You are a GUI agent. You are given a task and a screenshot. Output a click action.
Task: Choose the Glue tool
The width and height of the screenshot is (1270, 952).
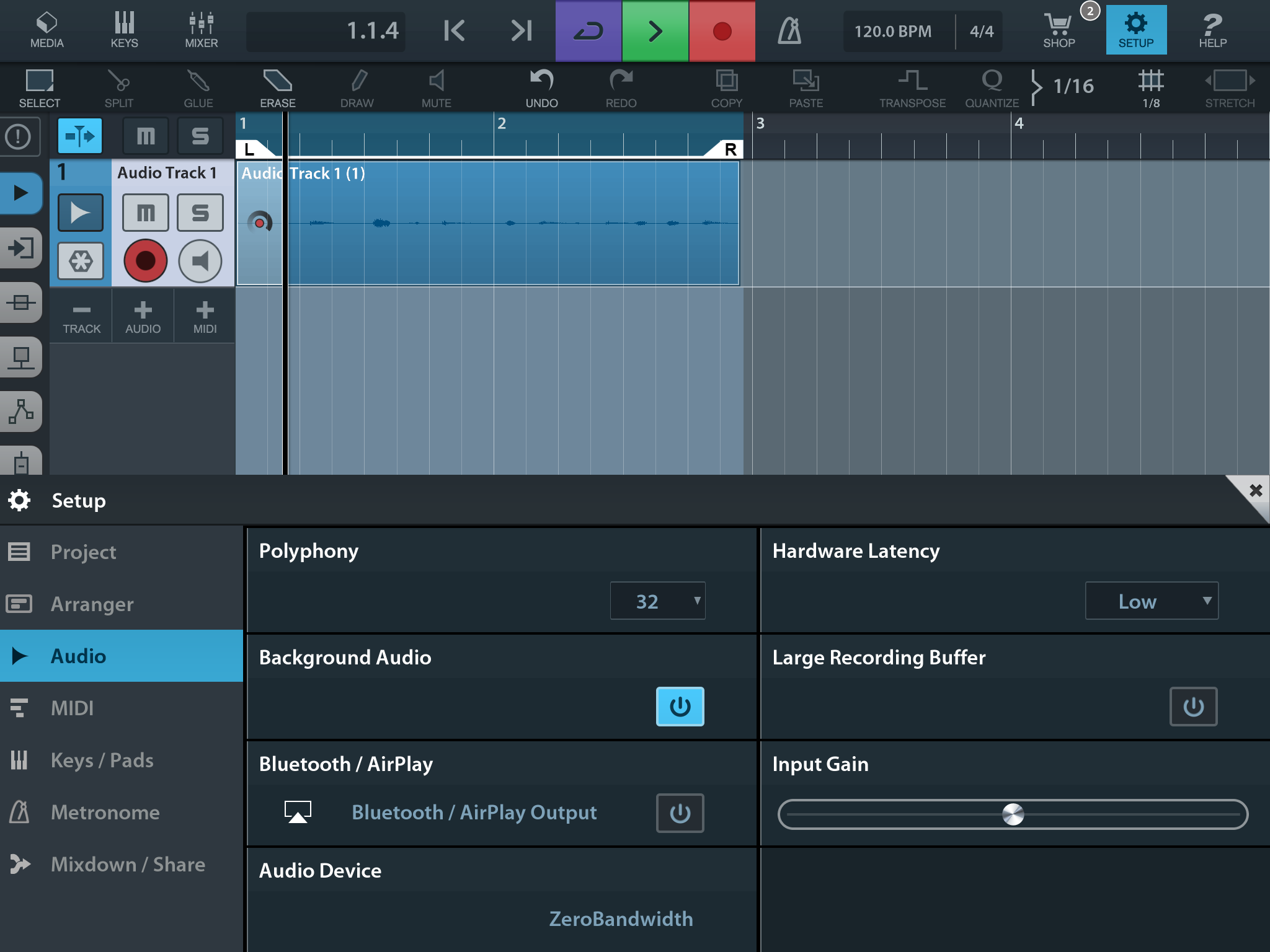(198, 87)
